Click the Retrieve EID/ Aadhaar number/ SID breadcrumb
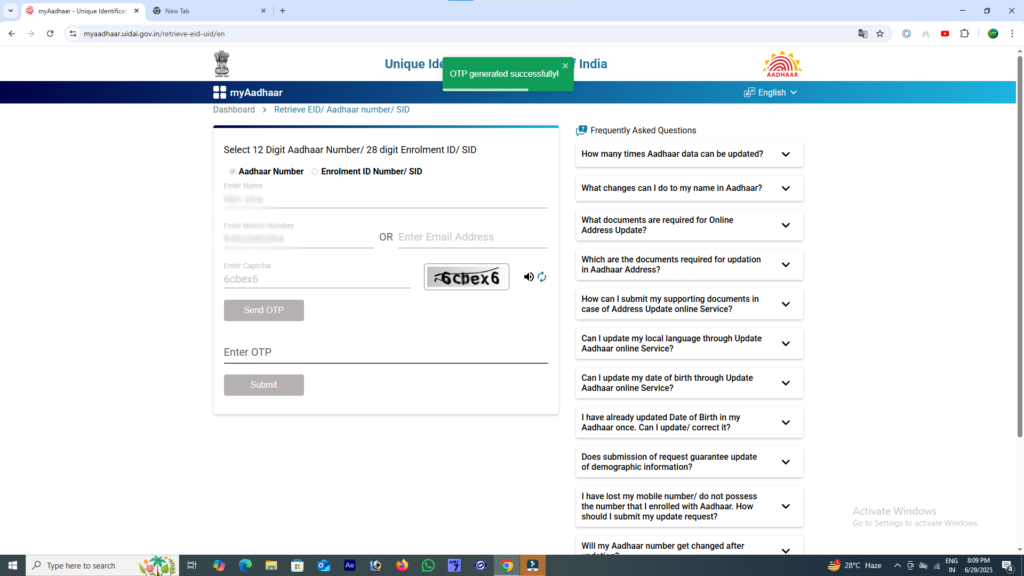Image resolution: width=1024 pixels, height=576 pixels. coord(342,110)
